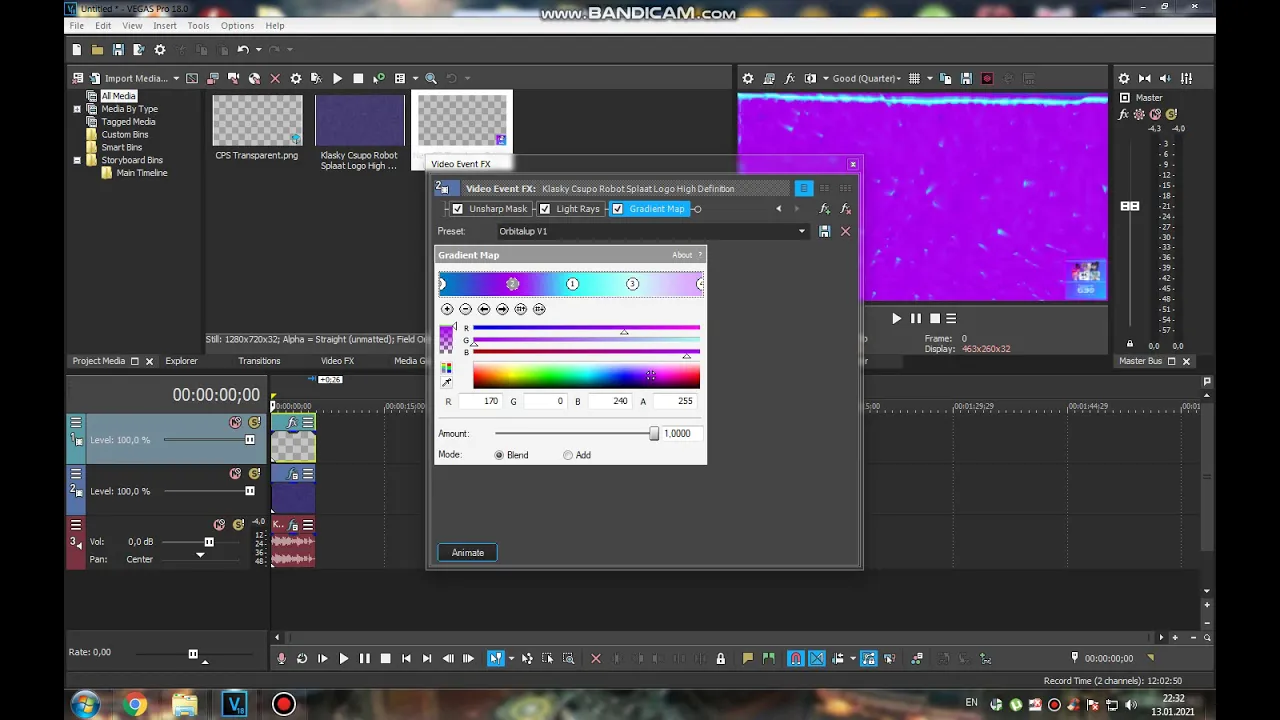
Task: Uncheck the Gradient Map effect checkbox
Action: (x=618, y=209)
